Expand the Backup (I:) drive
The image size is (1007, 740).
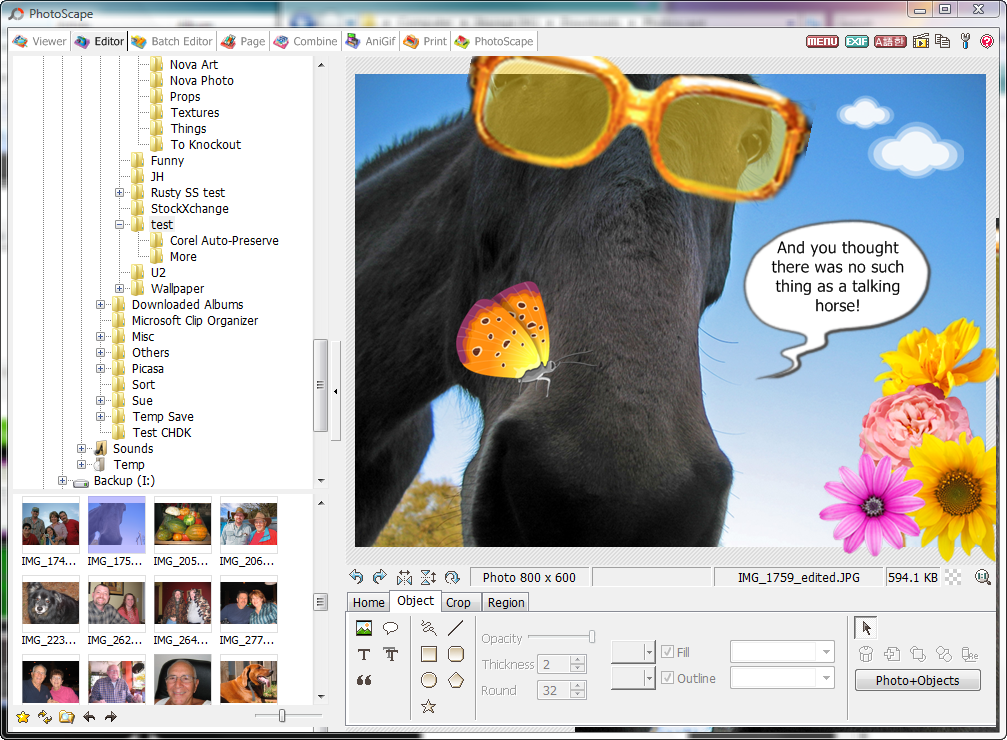point(62,480)
